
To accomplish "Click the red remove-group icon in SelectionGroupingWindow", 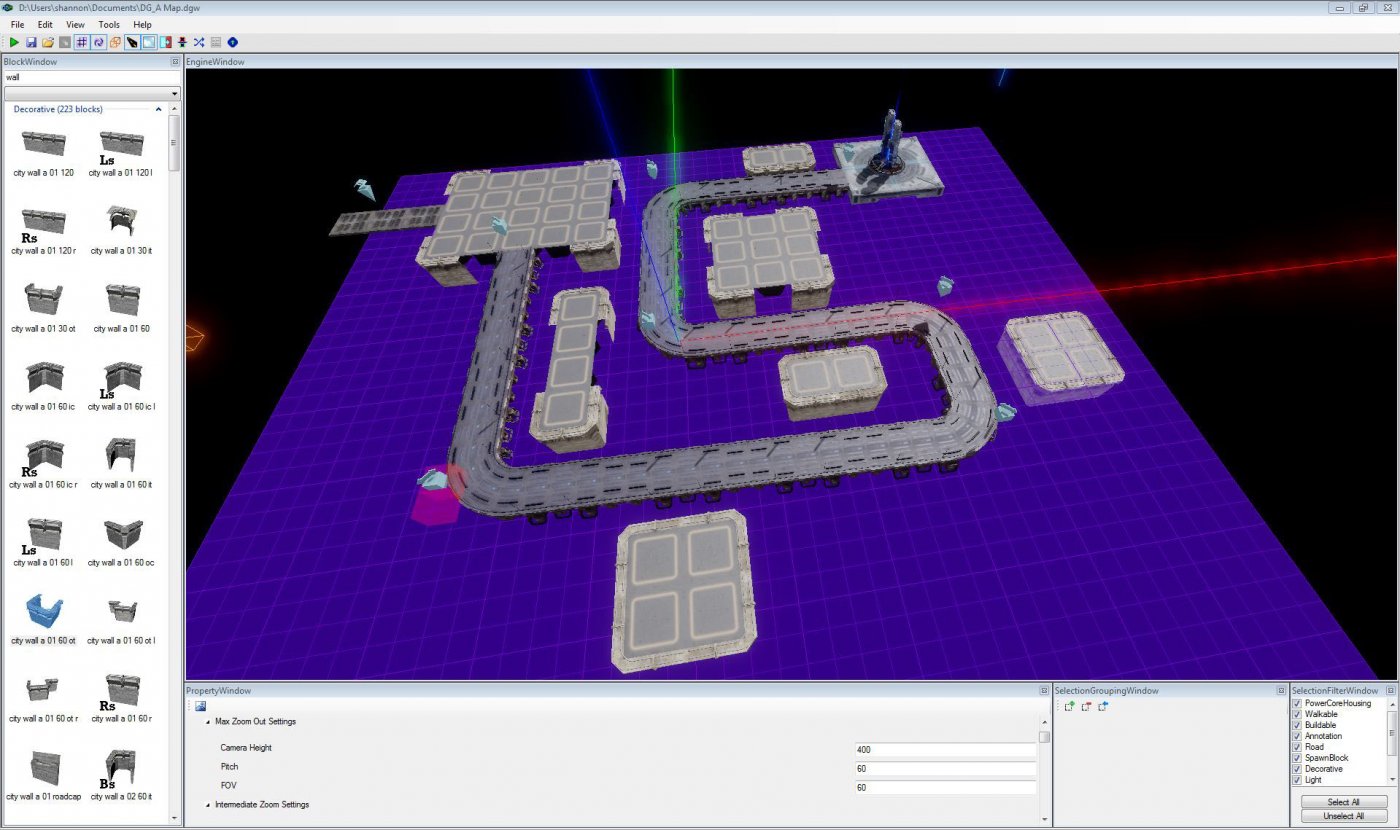I will point(1086,706).
